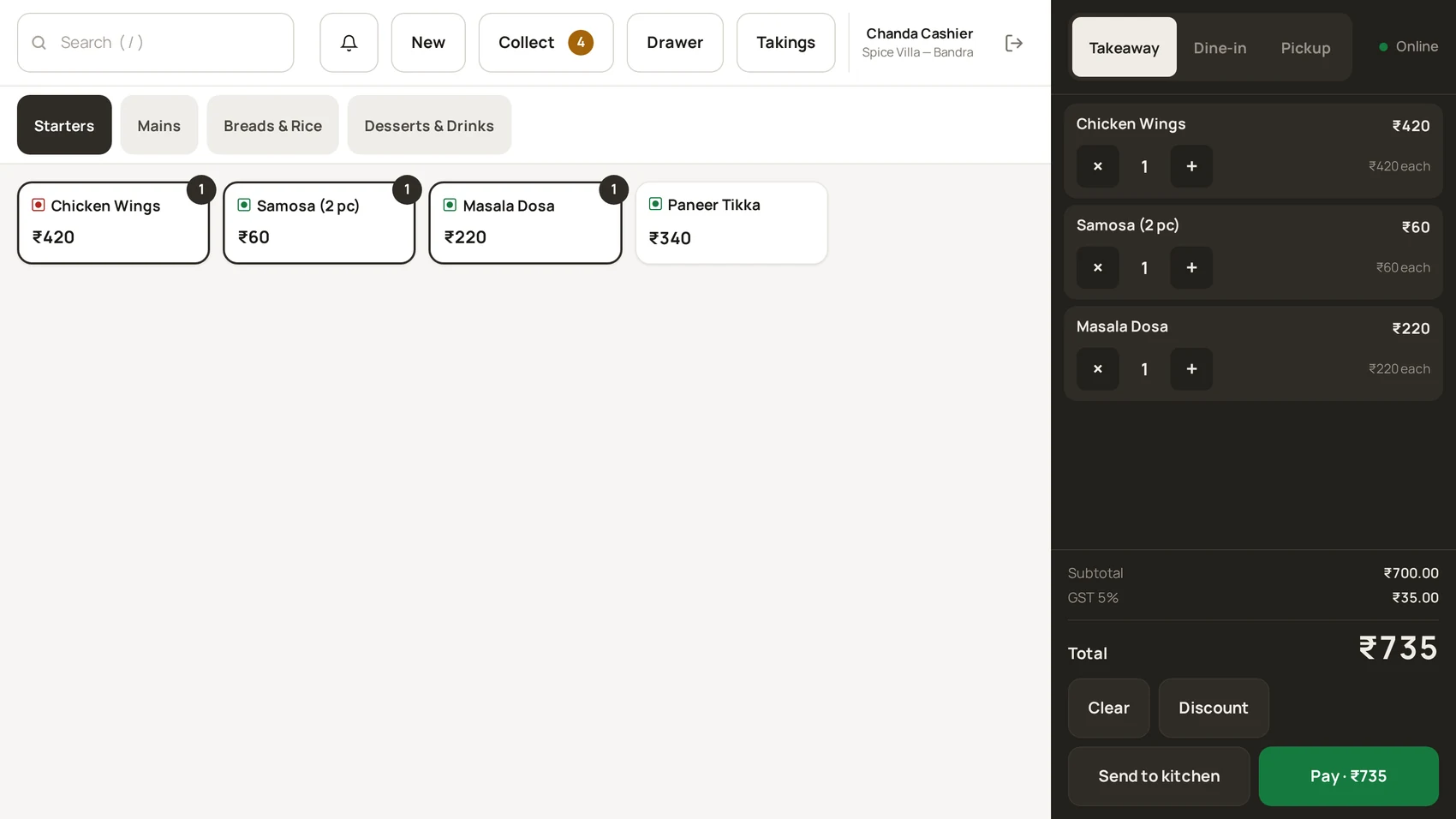The width and height of the screenshot is (1456, 819).
Task: Click the veg green marker on Paneer Tikka
Action: 655,204
